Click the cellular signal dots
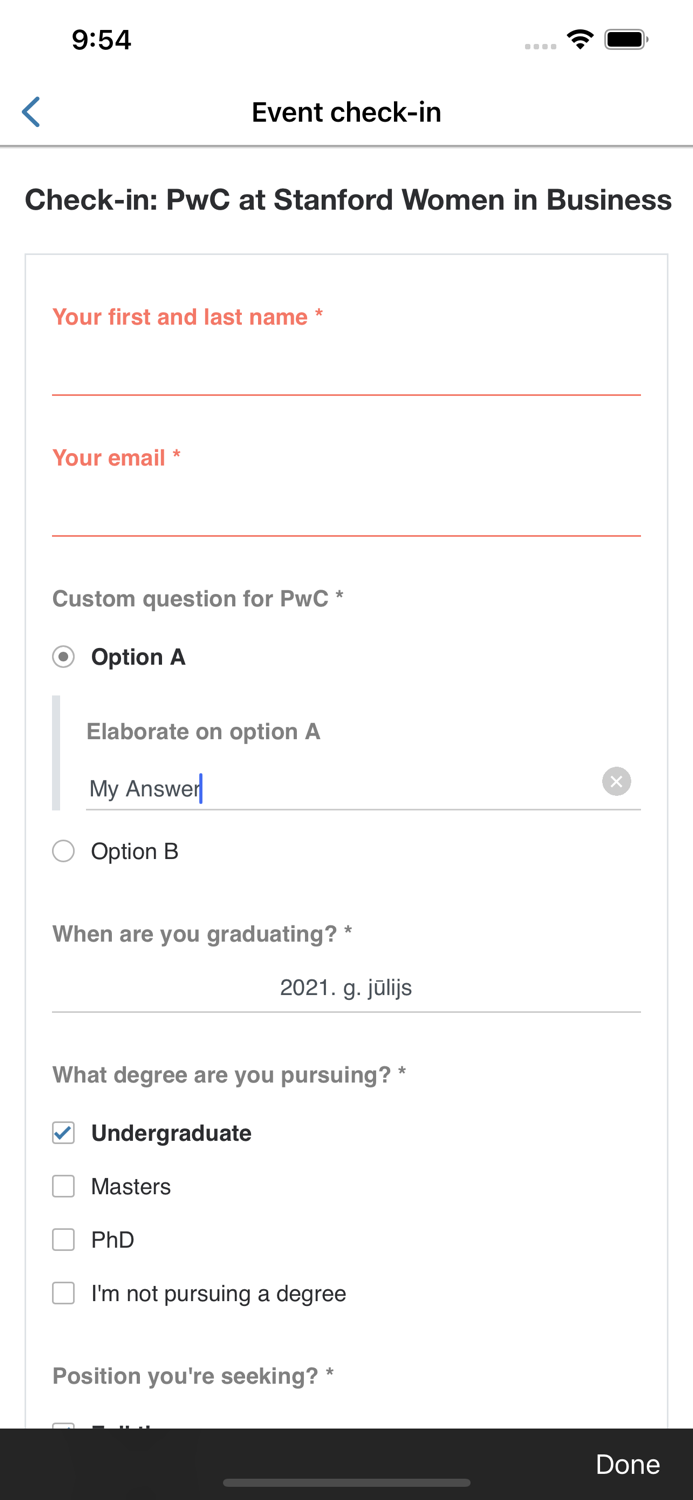 tap(539, 46)
